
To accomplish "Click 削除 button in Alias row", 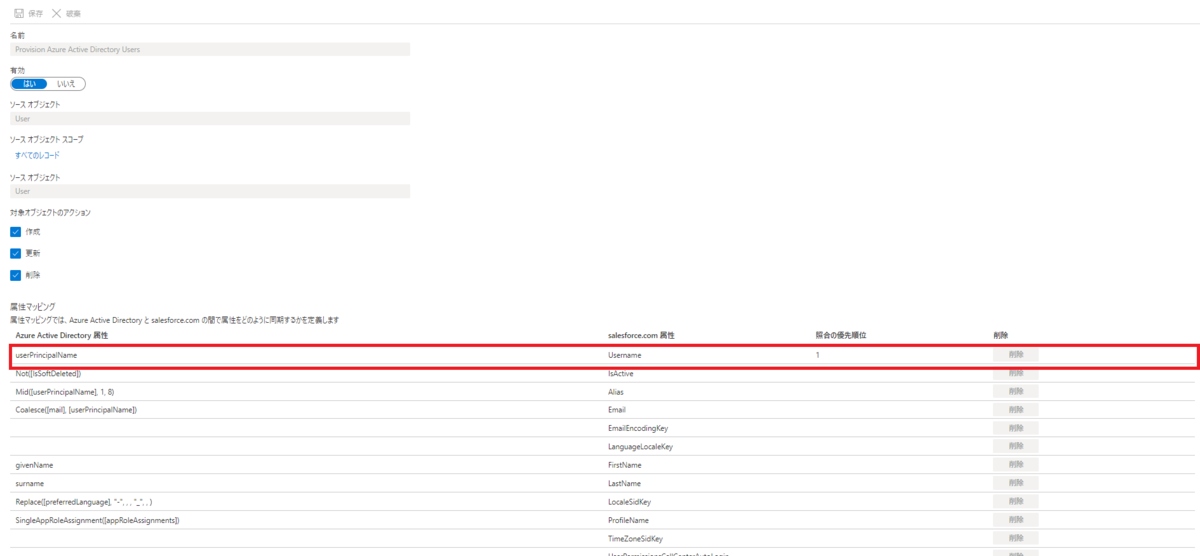I will click(1016, 391).
